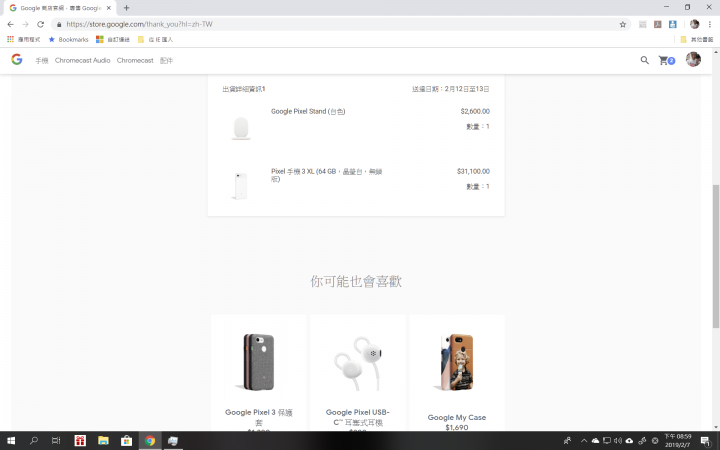
Task: Open Windows Start menu
Action: tap(11, 441)
